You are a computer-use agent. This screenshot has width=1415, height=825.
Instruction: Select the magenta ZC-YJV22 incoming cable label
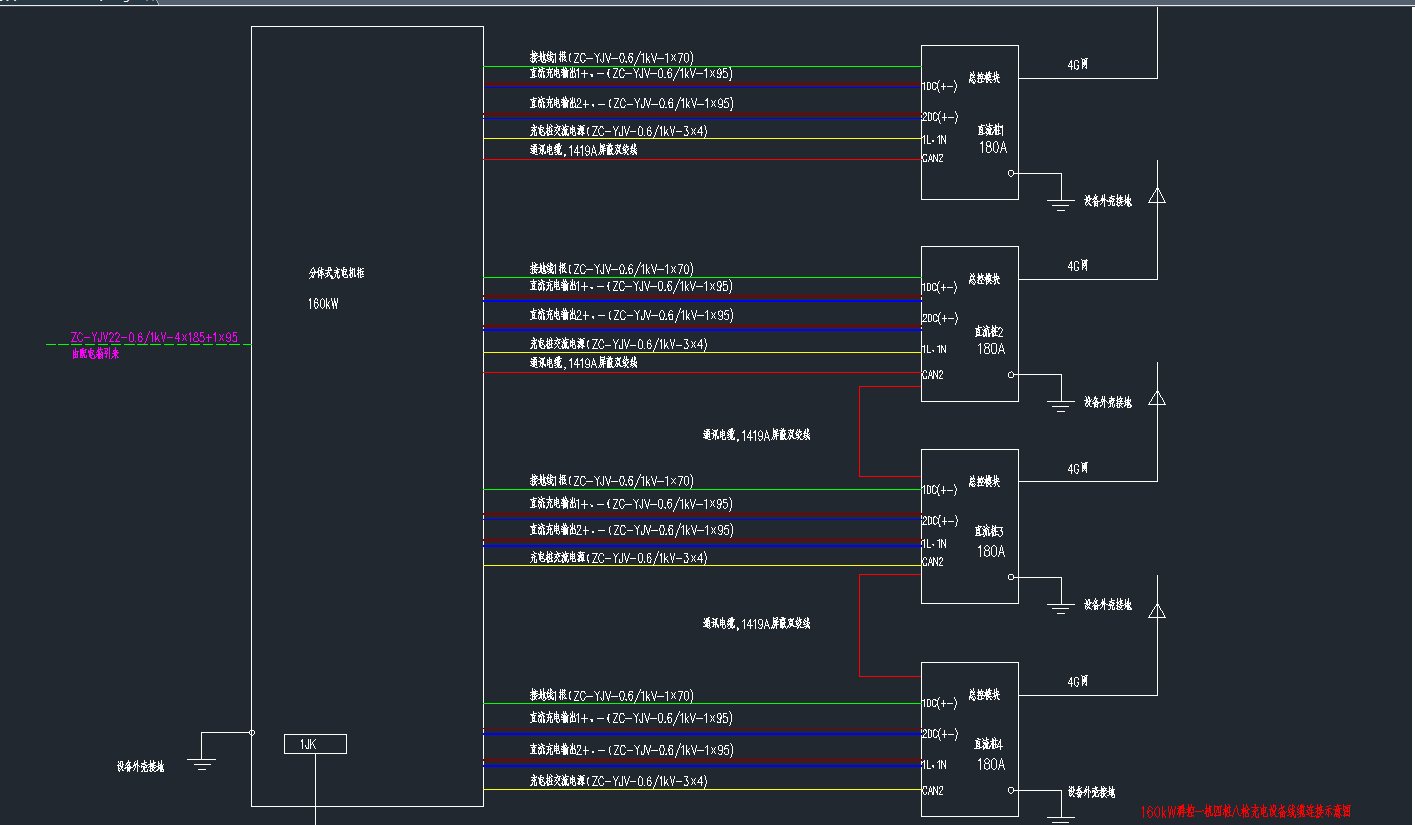154,337
